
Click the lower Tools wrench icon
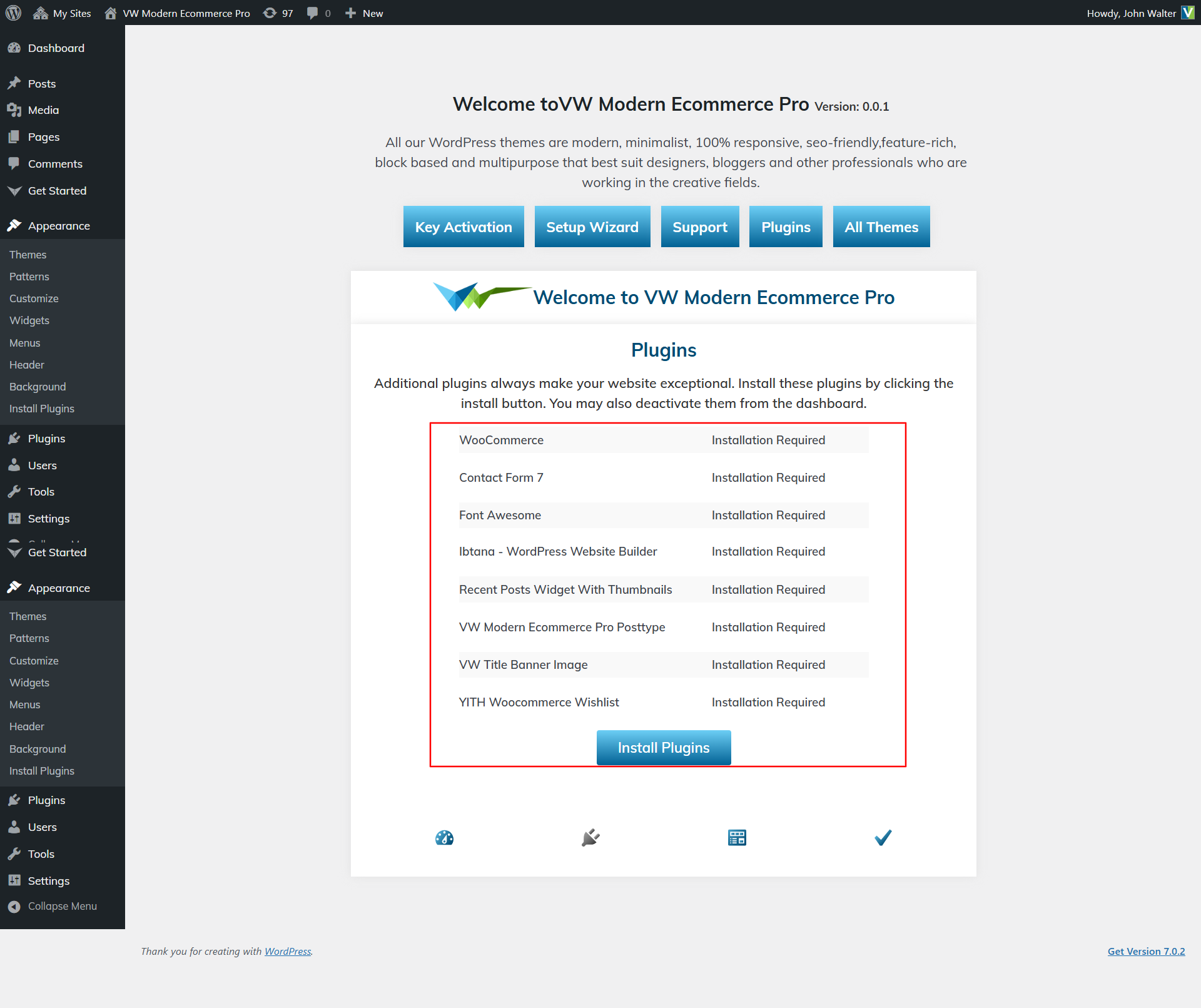(x=14, y=853)
